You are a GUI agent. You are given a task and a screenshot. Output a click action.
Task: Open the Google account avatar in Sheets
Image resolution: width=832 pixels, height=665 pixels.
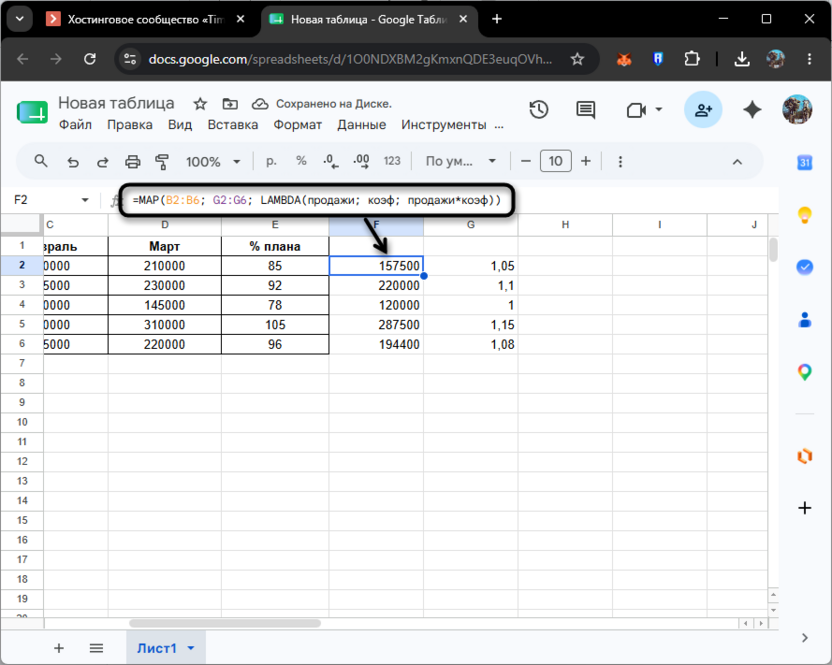(797, 109)
